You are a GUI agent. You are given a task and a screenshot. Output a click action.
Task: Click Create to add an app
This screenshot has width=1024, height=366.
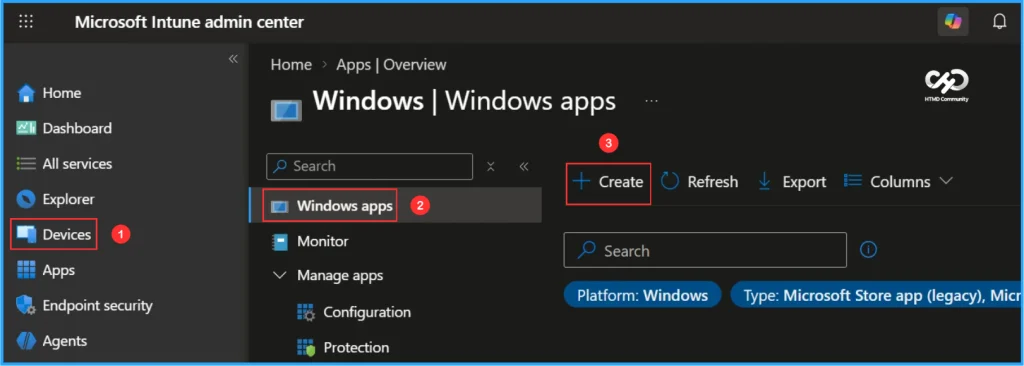coord(608,182)
